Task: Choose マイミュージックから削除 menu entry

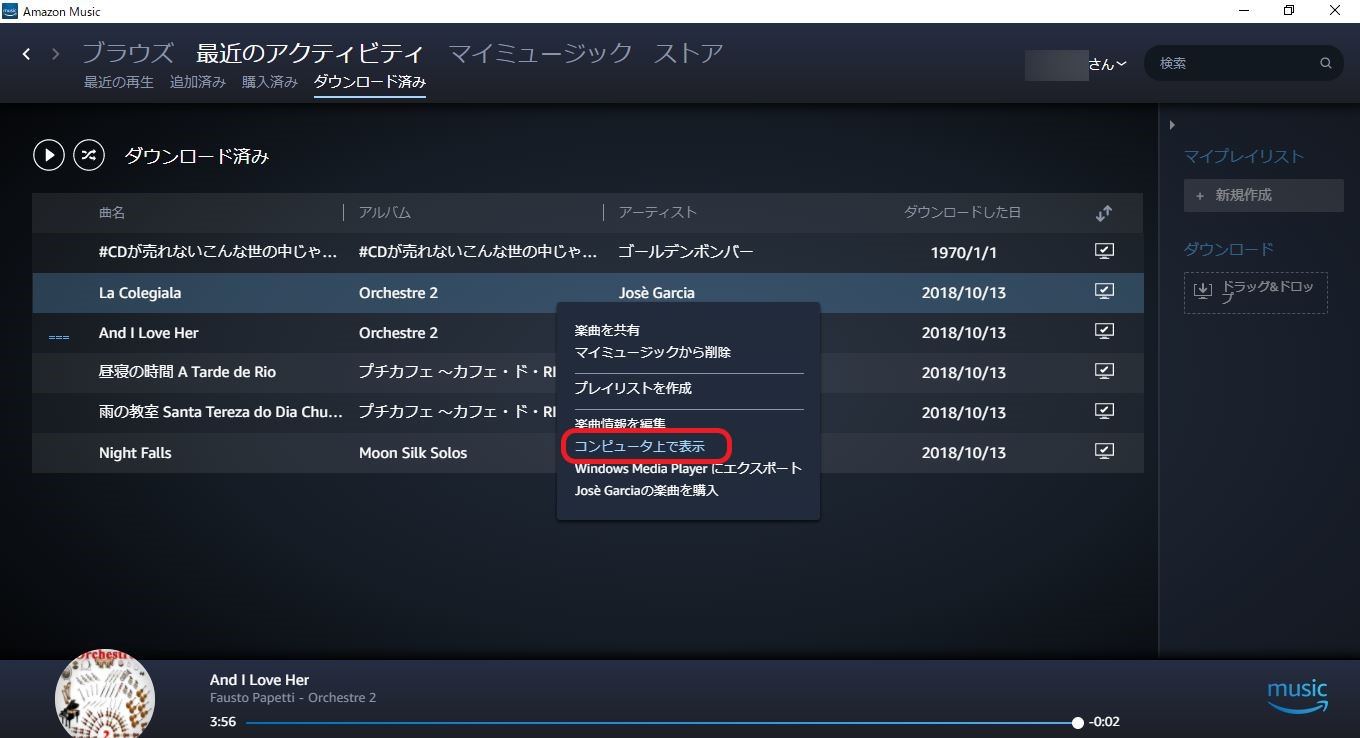Action: [x=653, y=352]
